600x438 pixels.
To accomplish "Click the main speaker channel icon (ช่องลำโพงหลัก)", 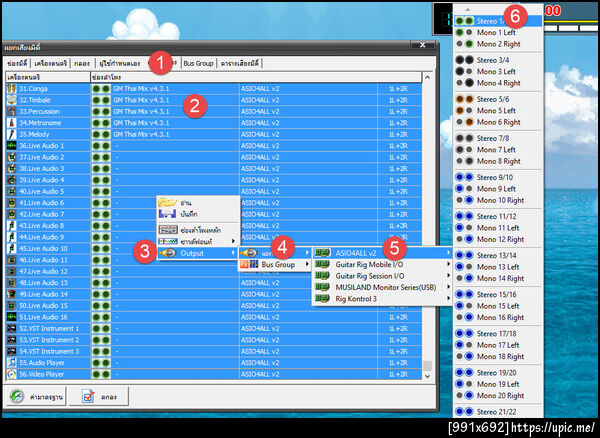I will click(168, 230).
